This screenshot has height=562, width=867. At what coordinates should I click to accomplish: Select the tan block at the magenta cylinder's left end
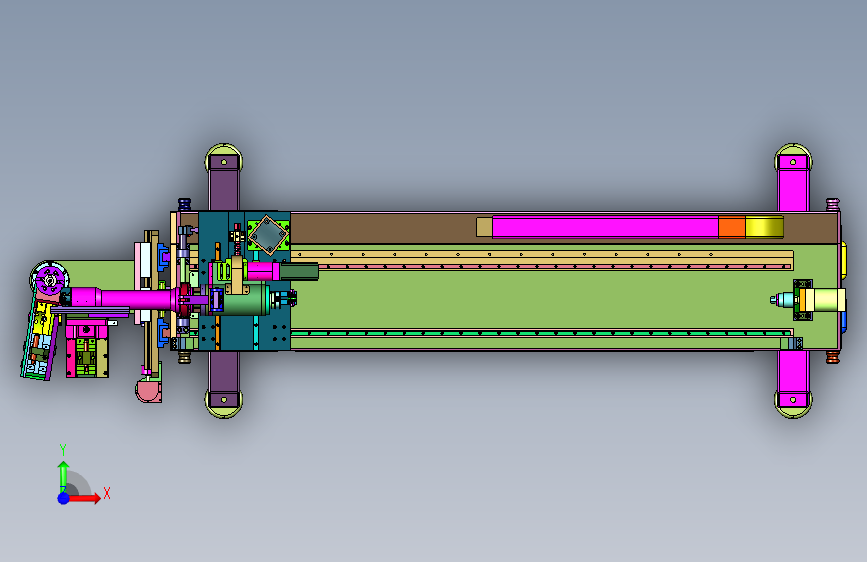point(484,227)
